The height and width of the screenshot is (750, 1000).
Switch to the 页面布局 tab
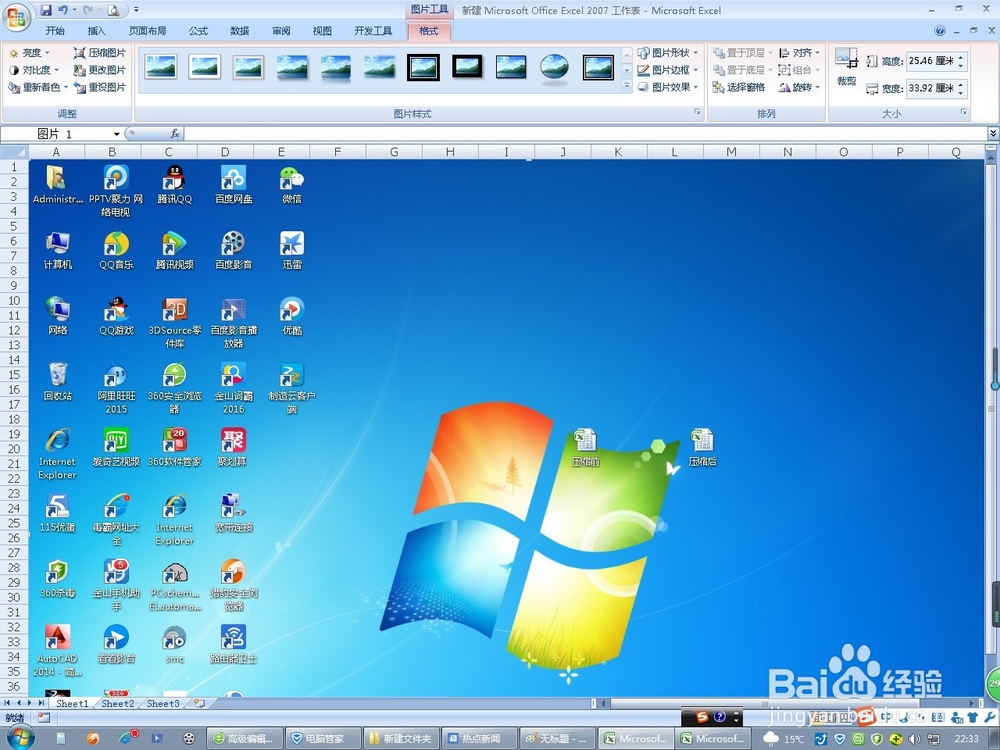(x=147, y=31)
